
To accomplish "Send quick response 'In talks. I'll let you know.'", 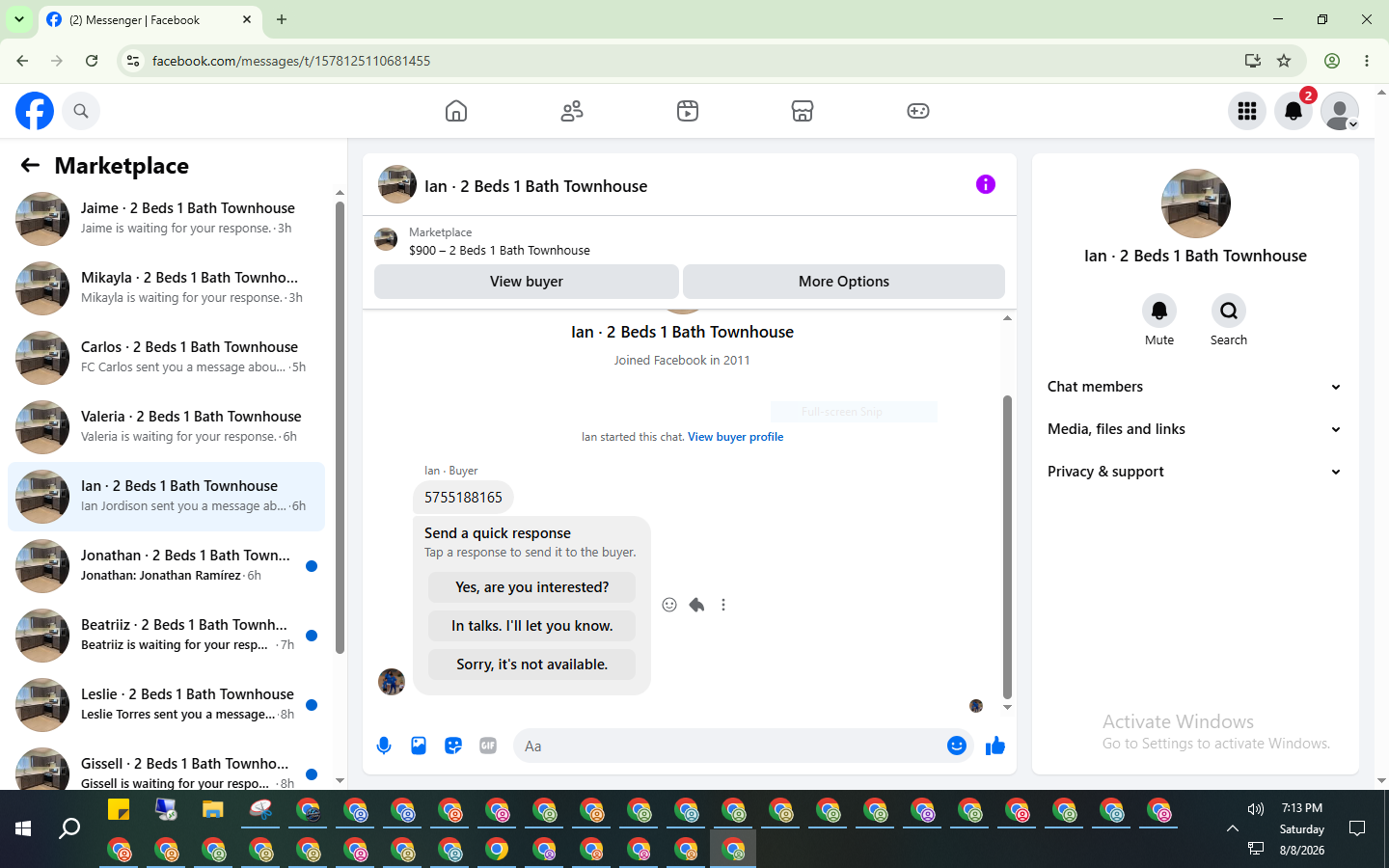I will point(532,626).
